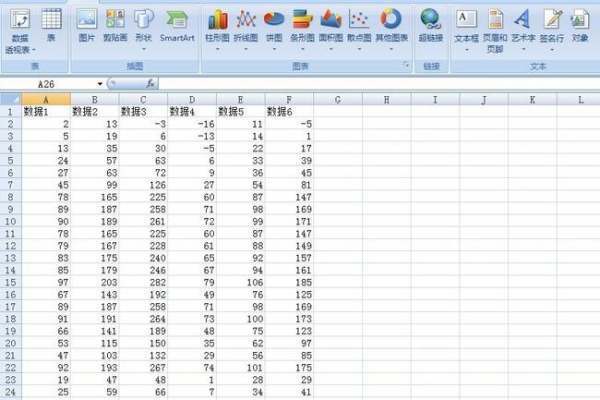Viewport: 600px width, 400px height.
Task: Insert a 条形图 bar chart
Action: (x=302, y=30)
